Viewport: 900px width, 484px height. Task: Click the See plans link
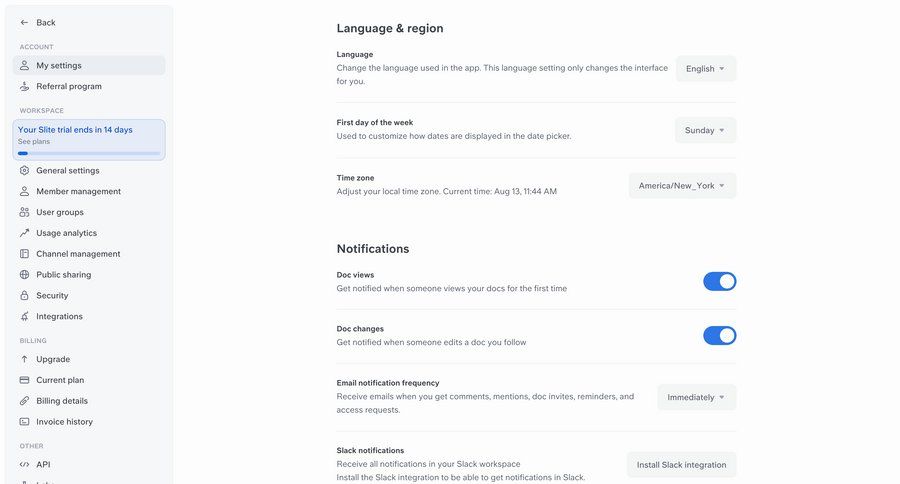(x=34, y=142)
